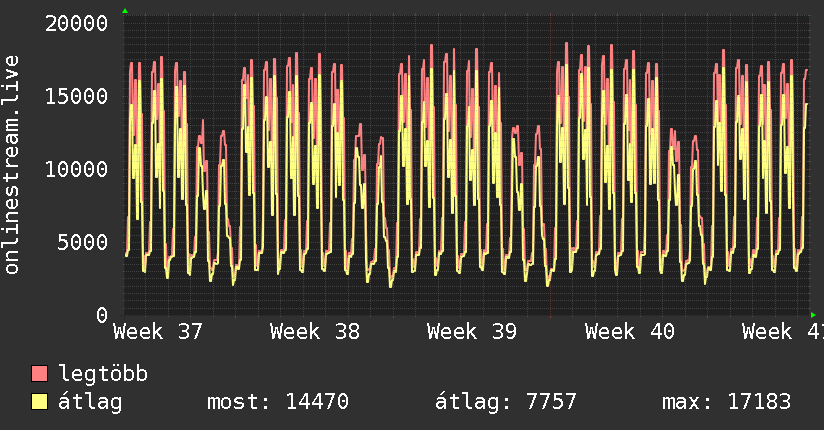Click the 'most: 14470' value
Viewport: 824px width, 430px height.
click(277, 402)
